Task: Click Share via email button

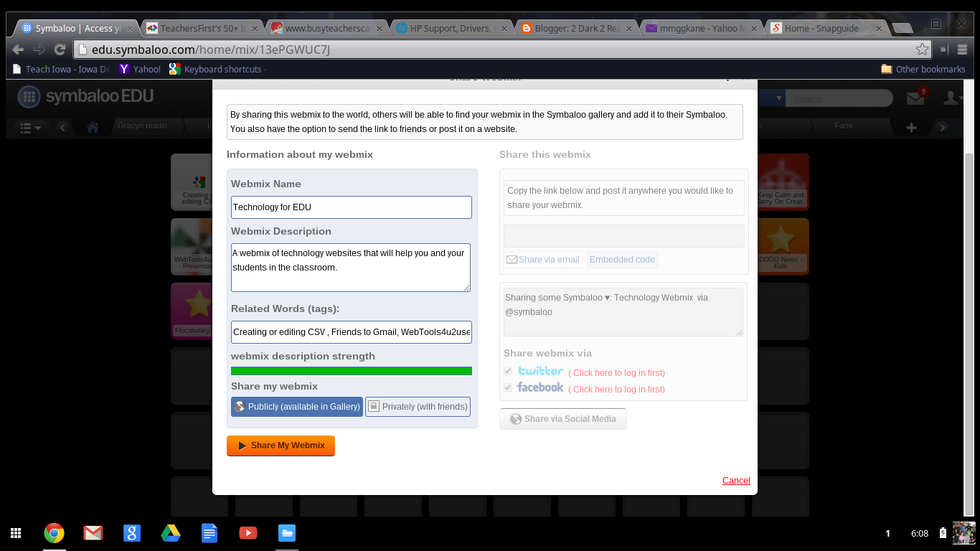Action: (x=542, y=259)
